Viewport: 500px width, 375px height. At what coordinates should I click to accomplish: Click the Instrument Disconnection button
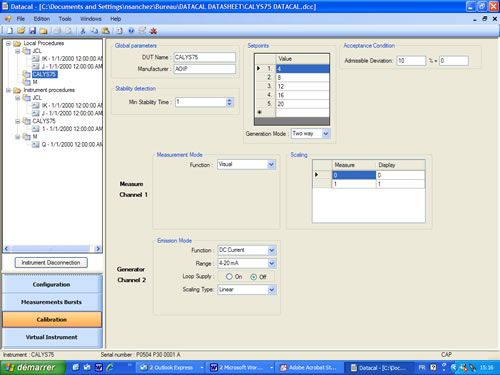pos(51,263)
